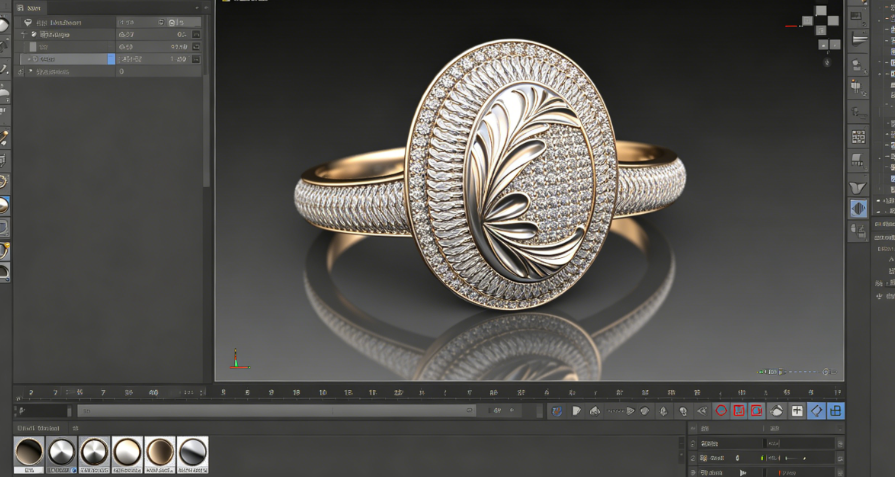Select the highlighted sphere tool in left toolbar

click(x=3, y=205)
